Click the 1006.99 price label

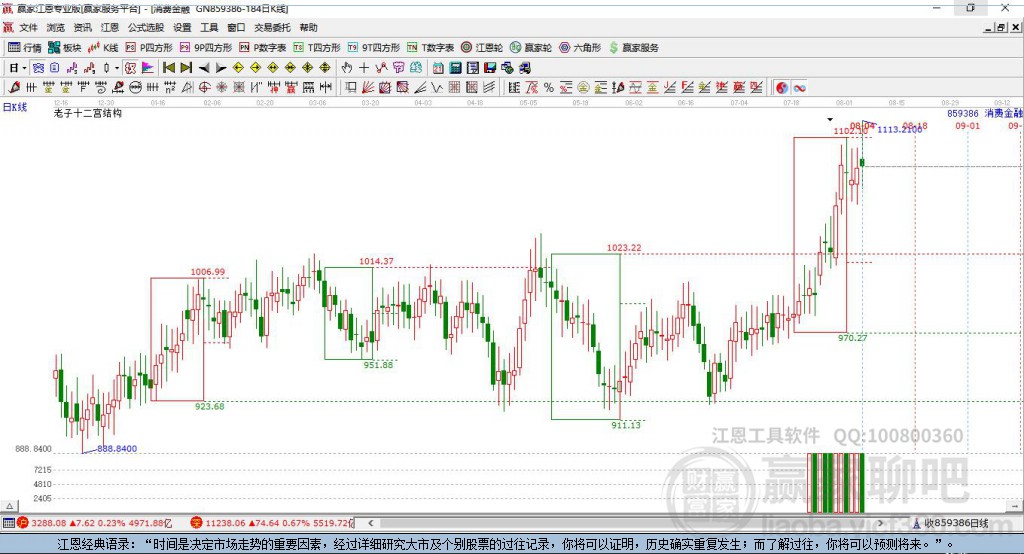pos(208,272)
